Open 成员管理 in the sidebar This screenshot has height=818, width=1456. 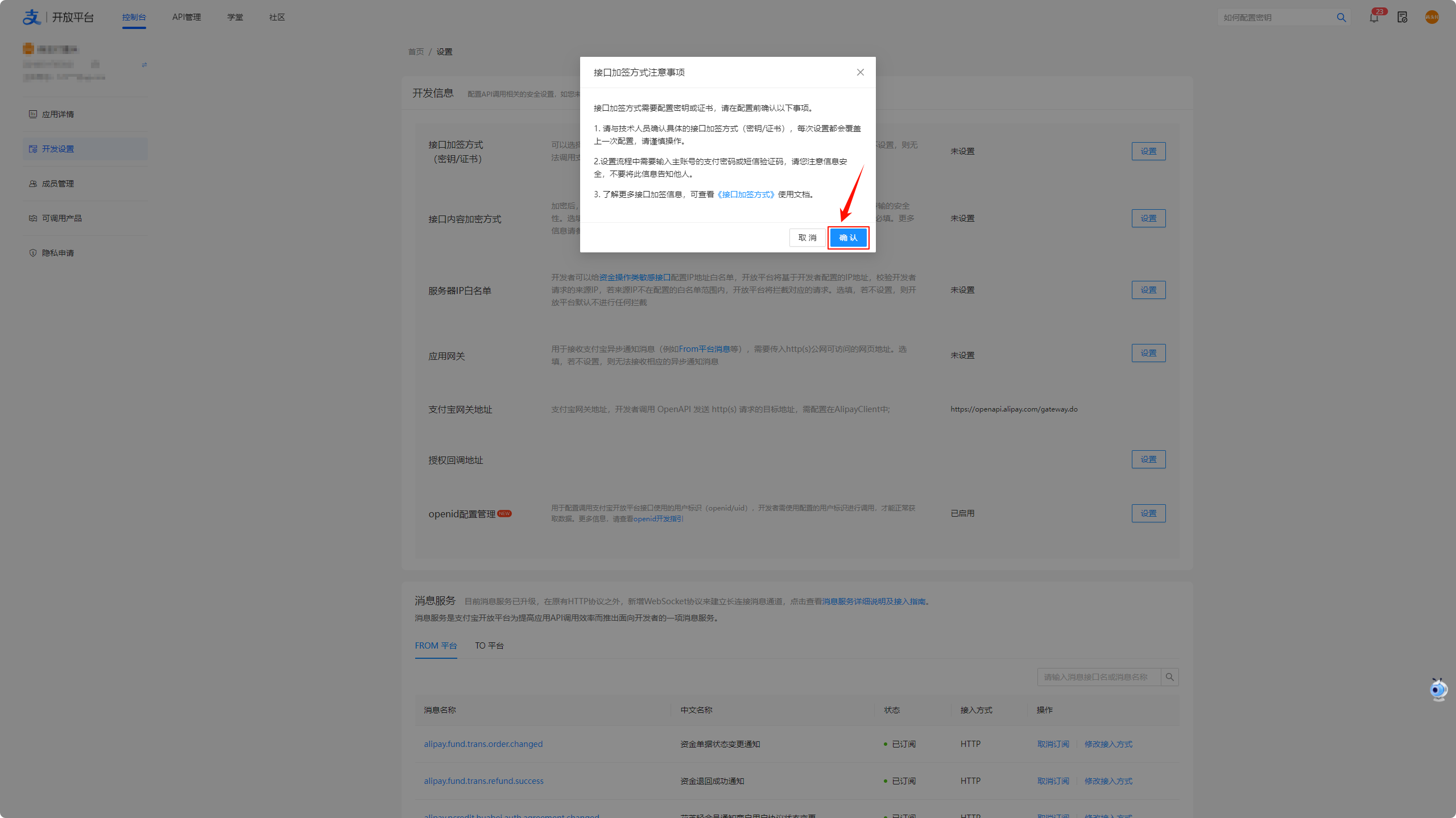(58, 184)
